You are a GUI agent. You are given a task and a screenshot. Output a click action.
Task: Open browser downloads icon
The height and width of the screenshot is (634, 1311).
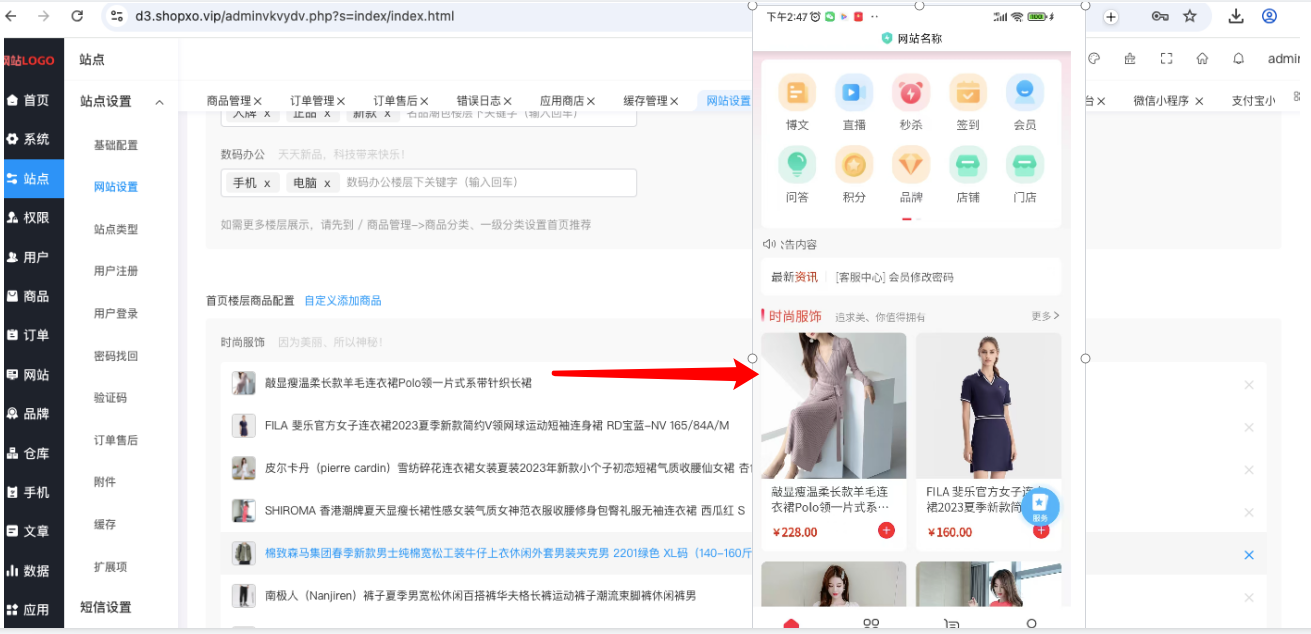[1236, 16]
